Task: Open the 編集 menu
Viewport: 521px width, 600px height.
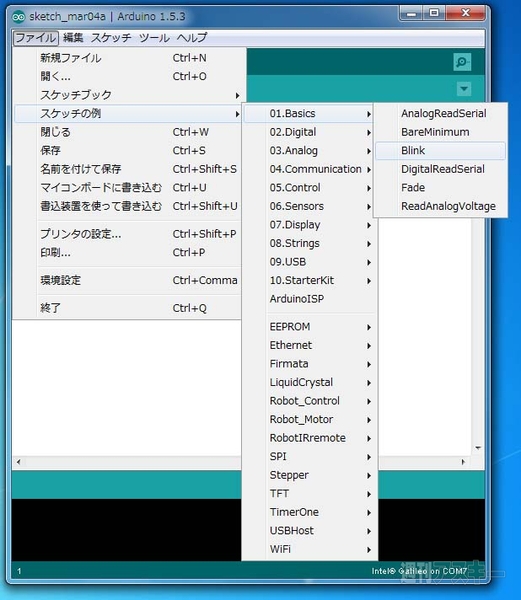Action: pyautogui.click(x=73, y=38)
